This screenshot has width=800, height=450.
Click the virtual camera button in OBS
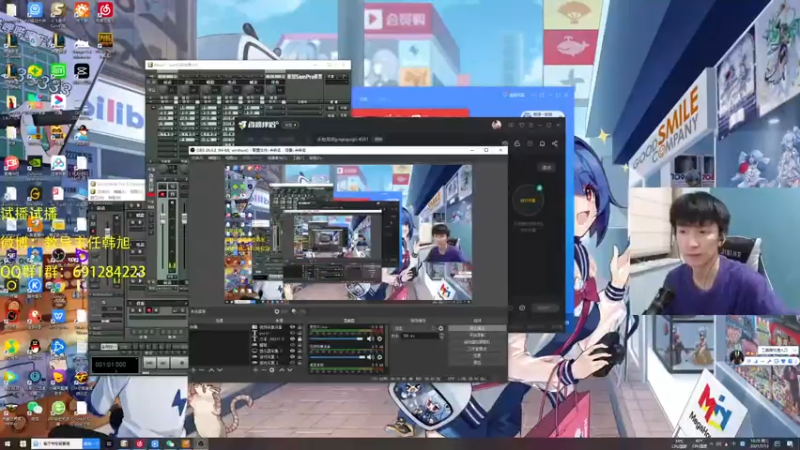477,342
